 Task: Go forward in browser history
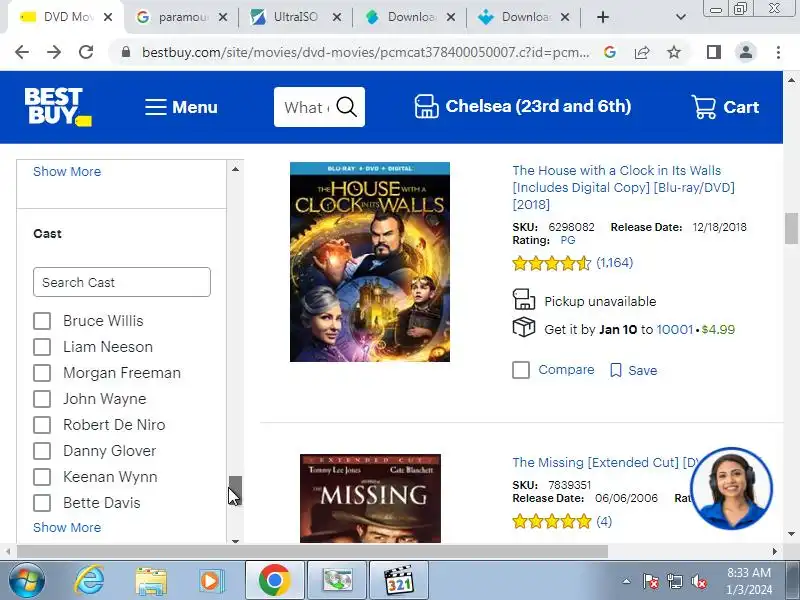pos(54,52)
